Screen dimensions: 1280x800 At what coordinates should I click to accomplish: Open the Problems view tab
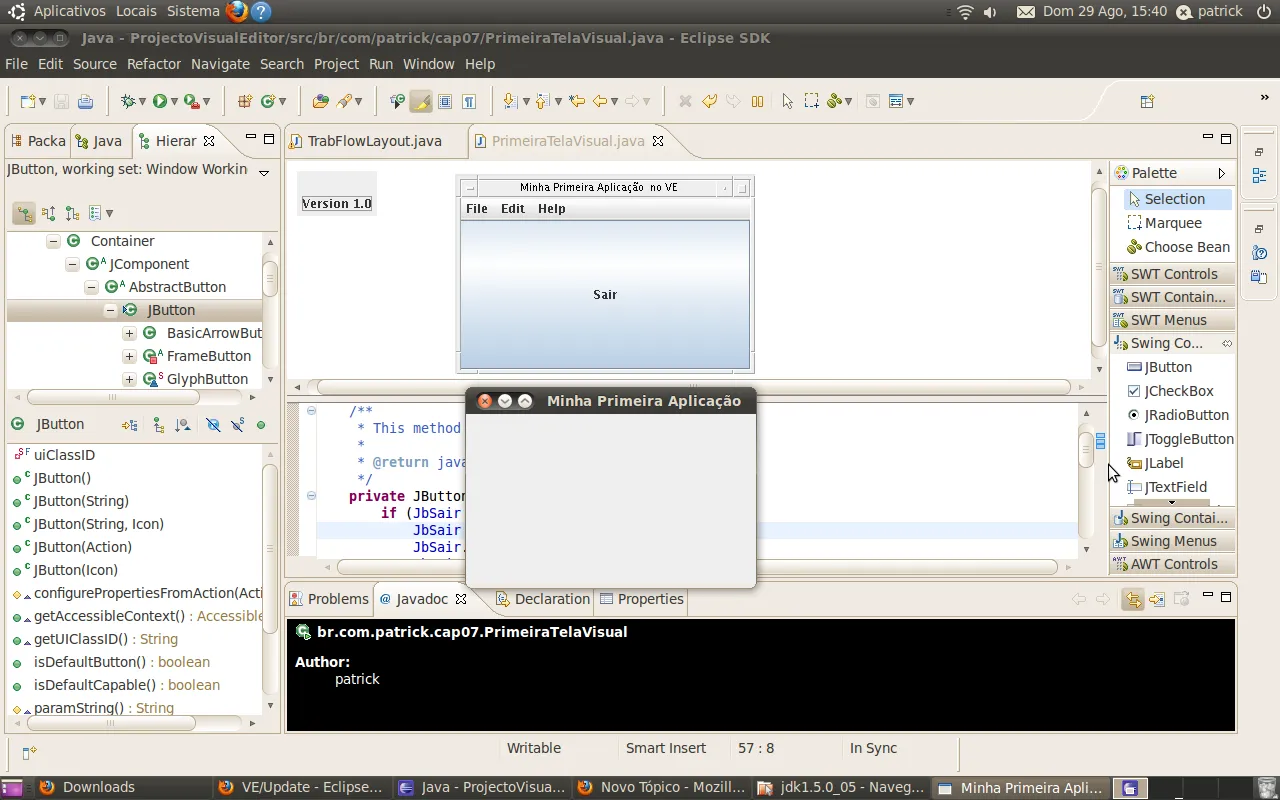(x=337, y=599)
